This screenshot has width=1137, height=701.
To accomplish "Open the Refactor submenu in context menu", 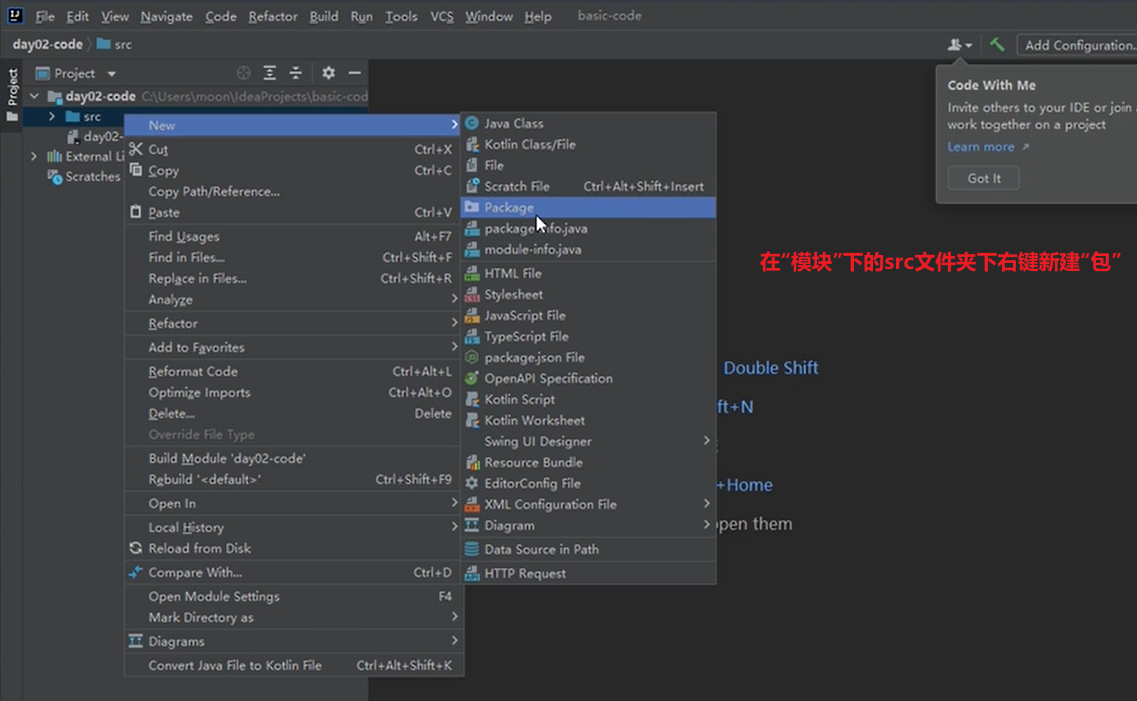I will click(x=294, y=323).
